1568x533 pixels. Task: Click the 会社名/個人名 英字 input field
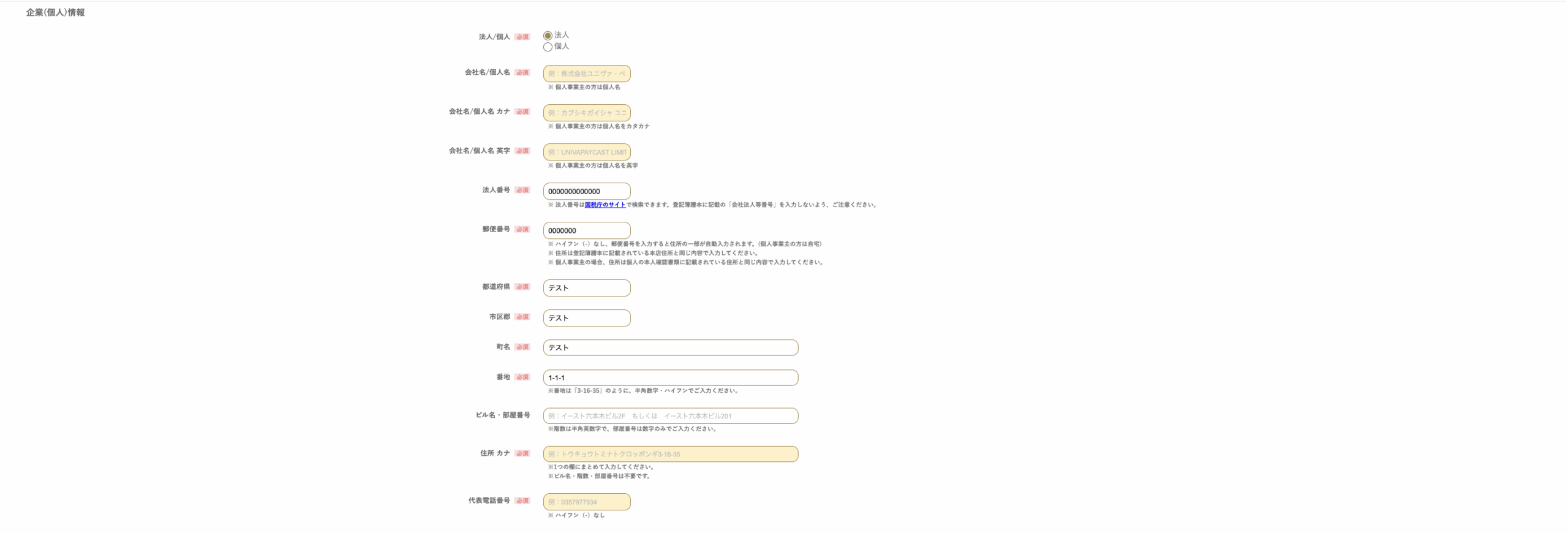(586, 152)
